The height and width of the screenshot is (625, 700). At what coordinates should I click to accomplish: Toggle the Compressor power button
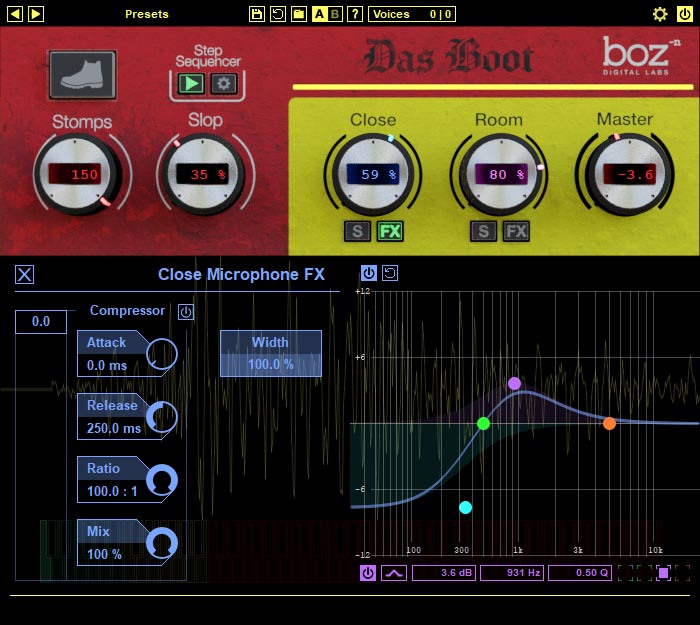(x=186, y=312)
